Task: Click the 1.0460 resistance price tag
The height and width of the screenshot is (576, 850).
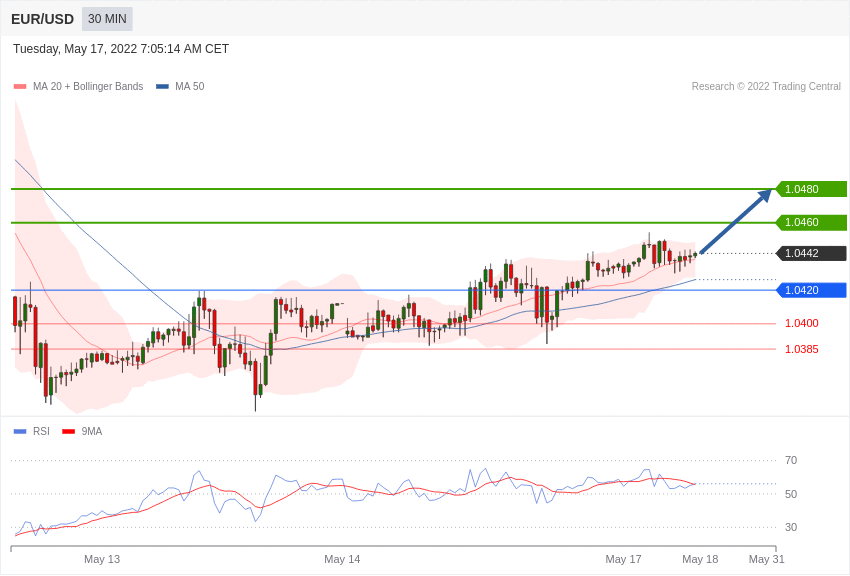Action: click(811, 222)
